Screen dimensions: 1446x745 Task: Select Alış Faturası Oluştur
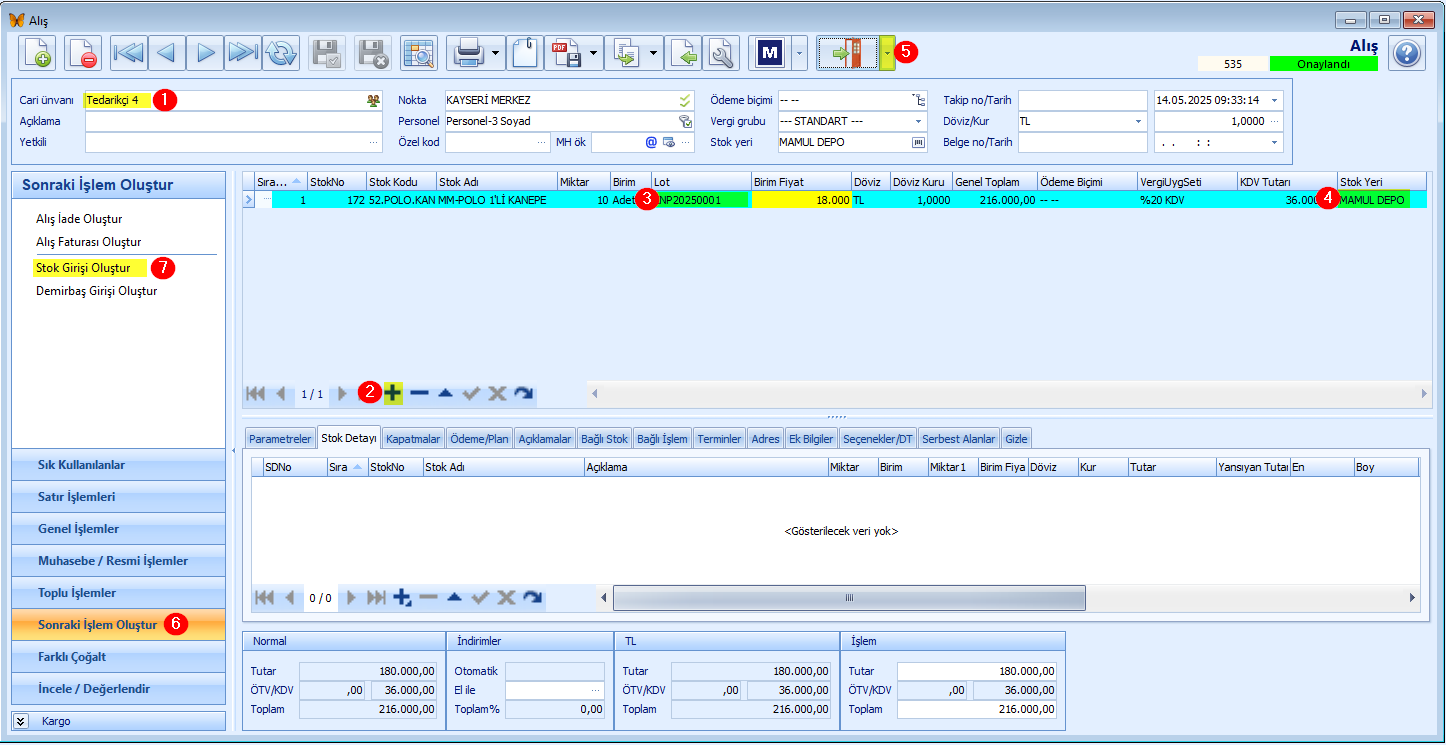click(x=88, y=242)
